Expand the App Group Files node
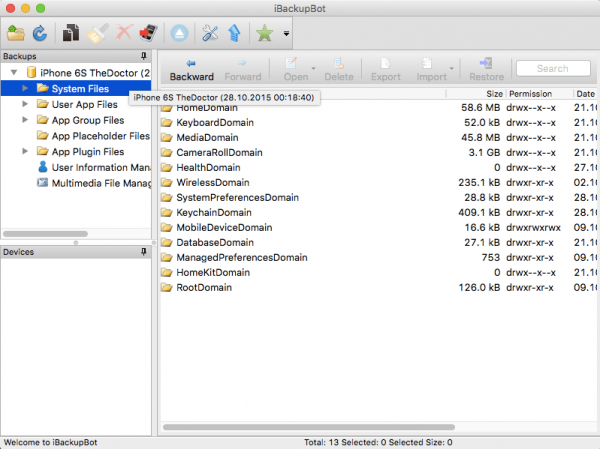 [25, 120]
